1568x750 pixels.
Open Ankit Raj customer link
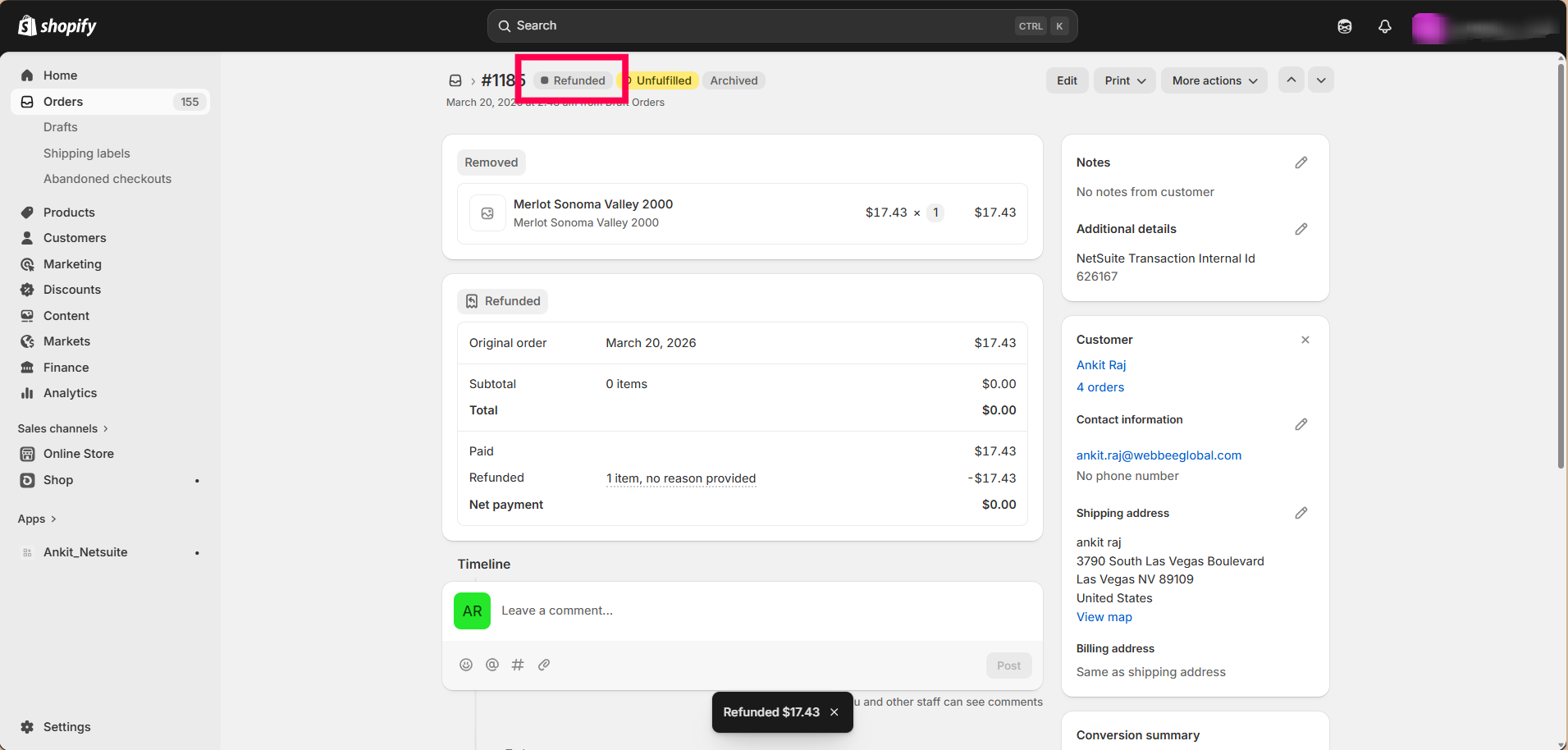[1101, 365]
